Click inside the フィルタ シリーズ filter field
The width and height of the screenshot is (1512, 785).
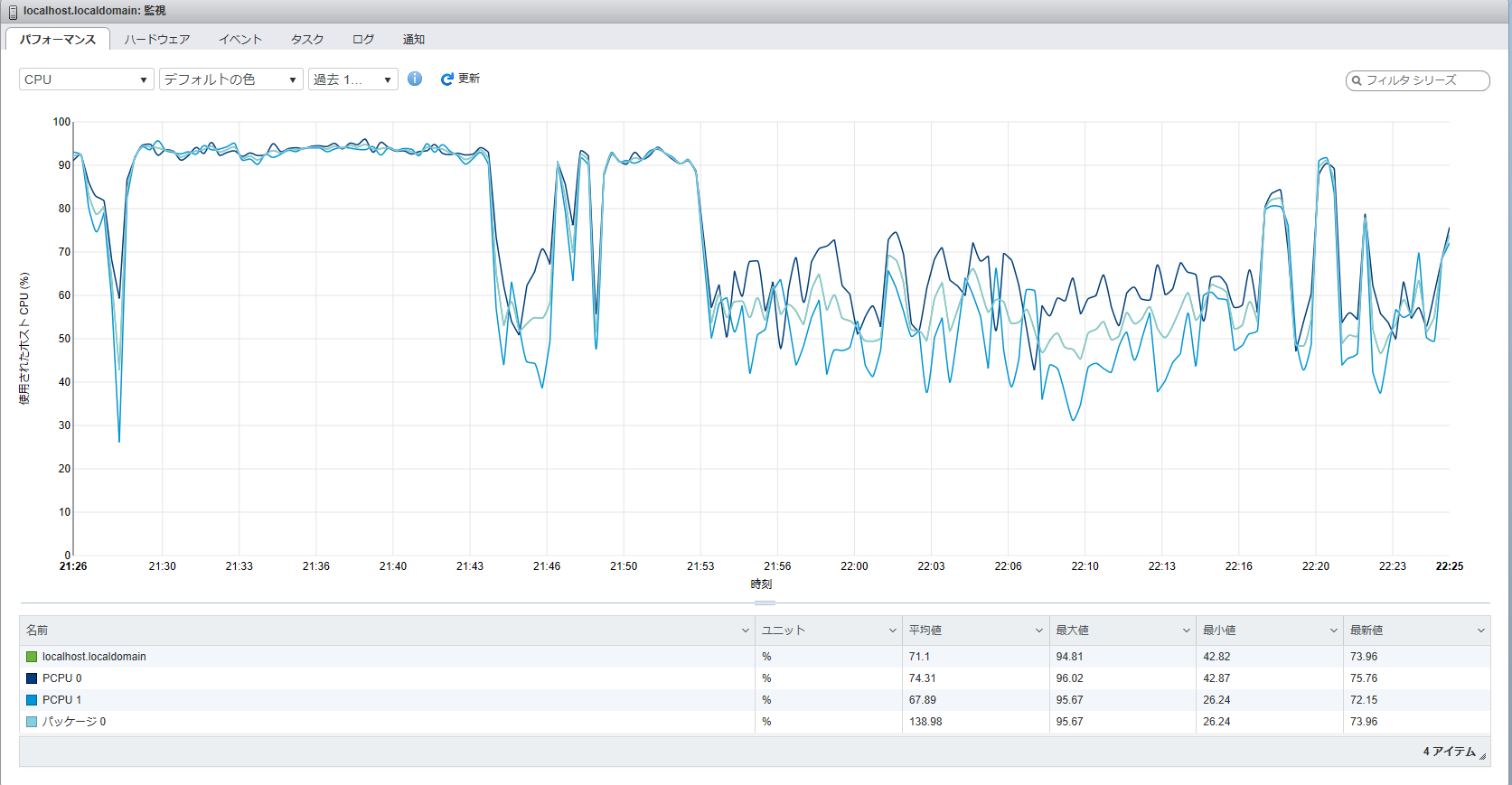[1421, 80]
